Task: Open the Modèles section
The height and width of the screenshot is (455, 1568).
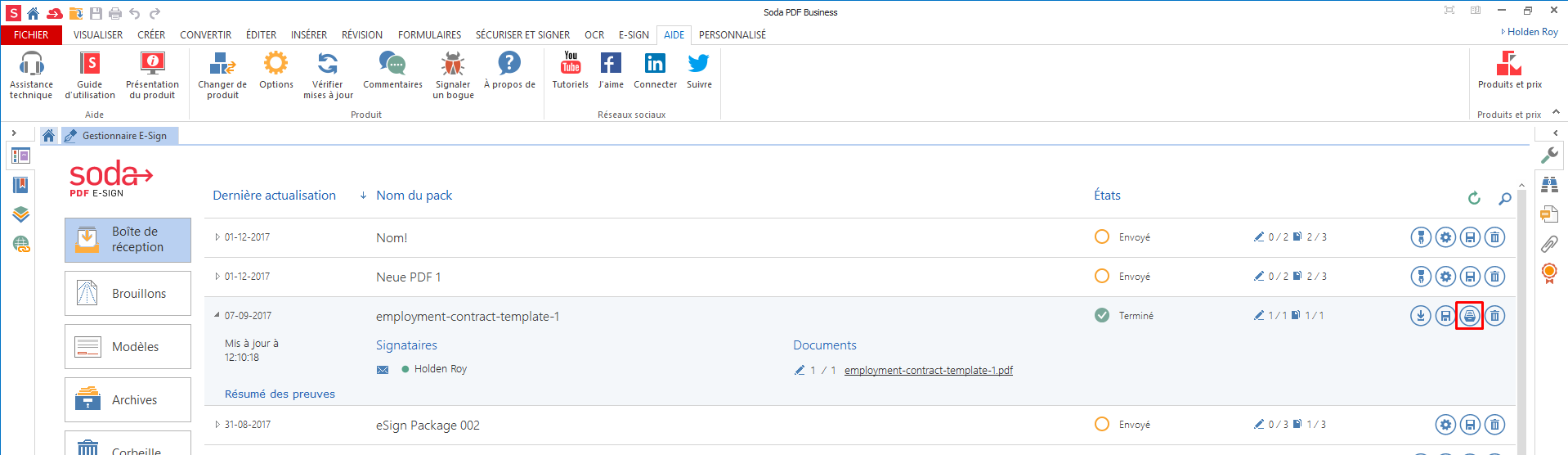Action: [128, 346]
